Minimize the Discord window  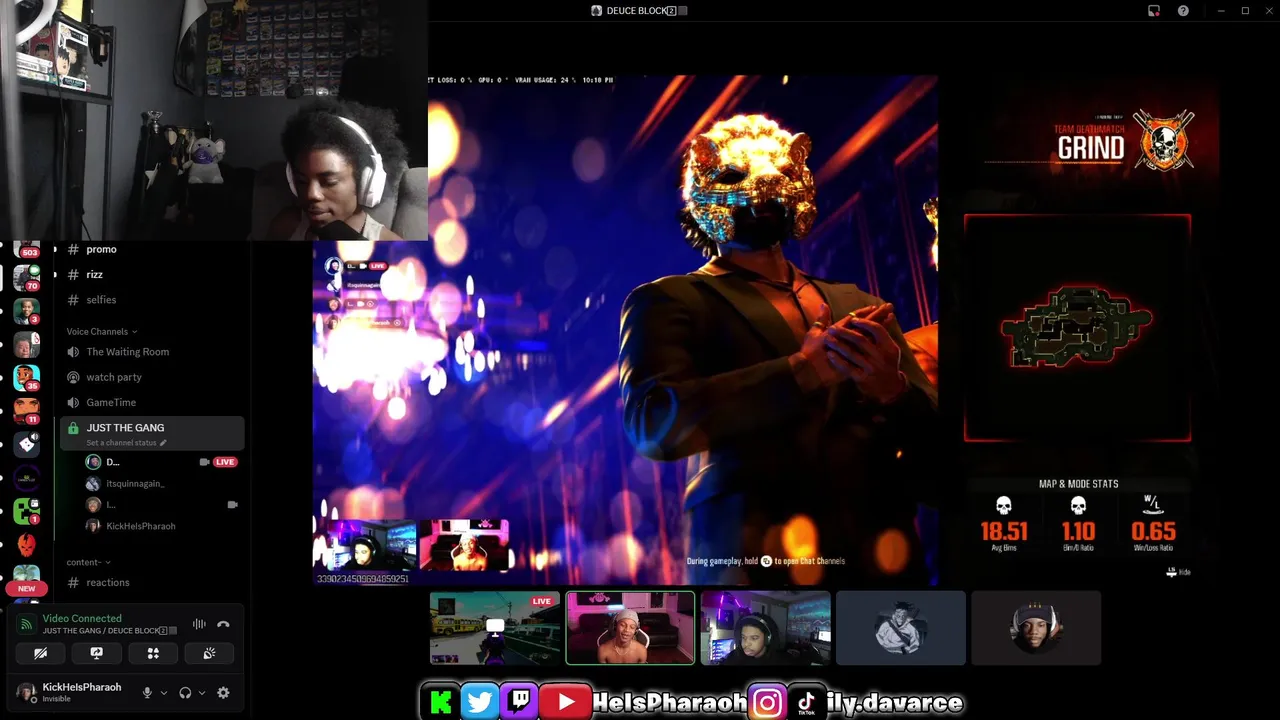(1221, 11)
